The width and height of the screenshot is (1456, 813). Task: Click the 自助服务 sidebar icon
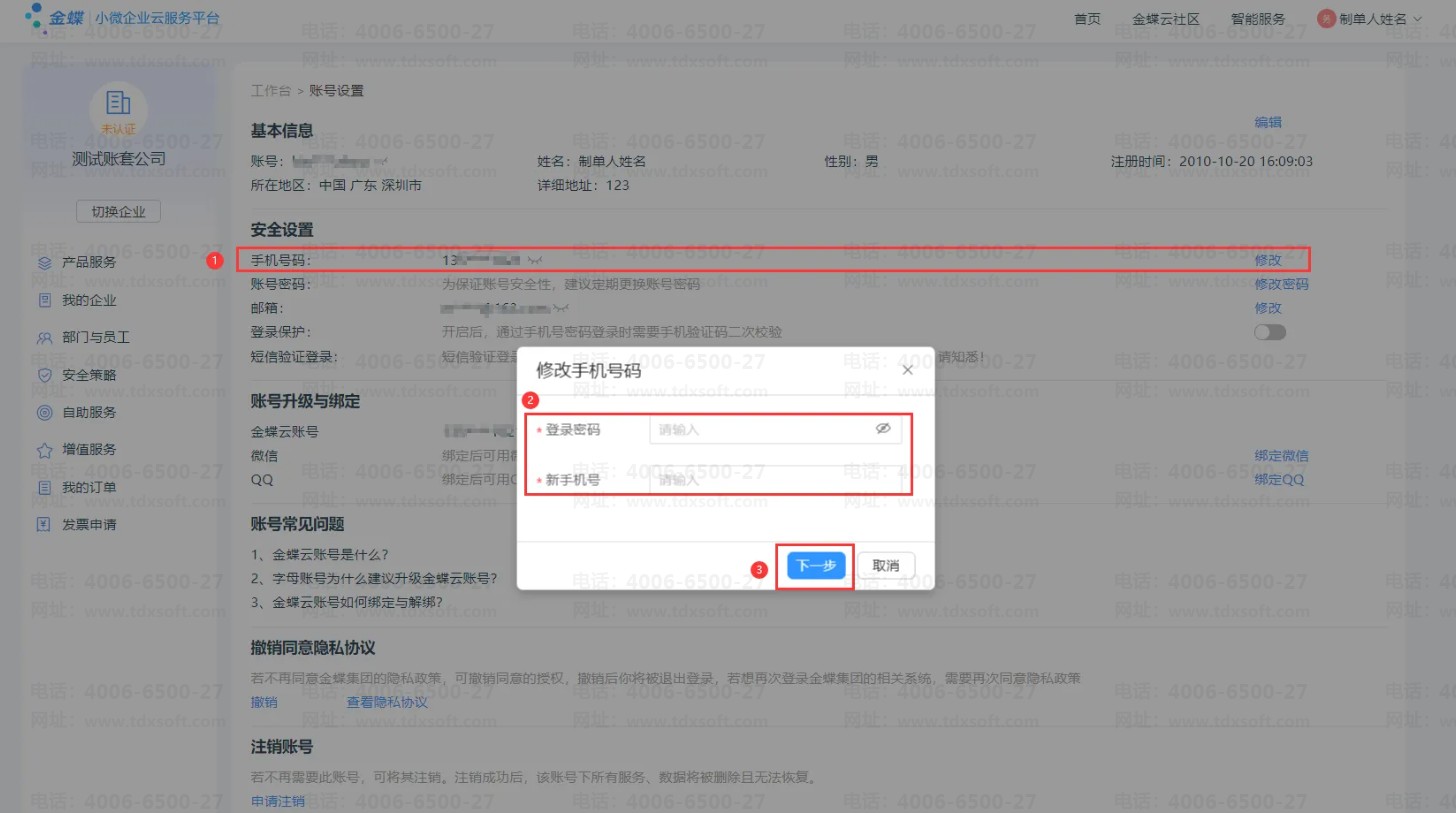point(44,412)
